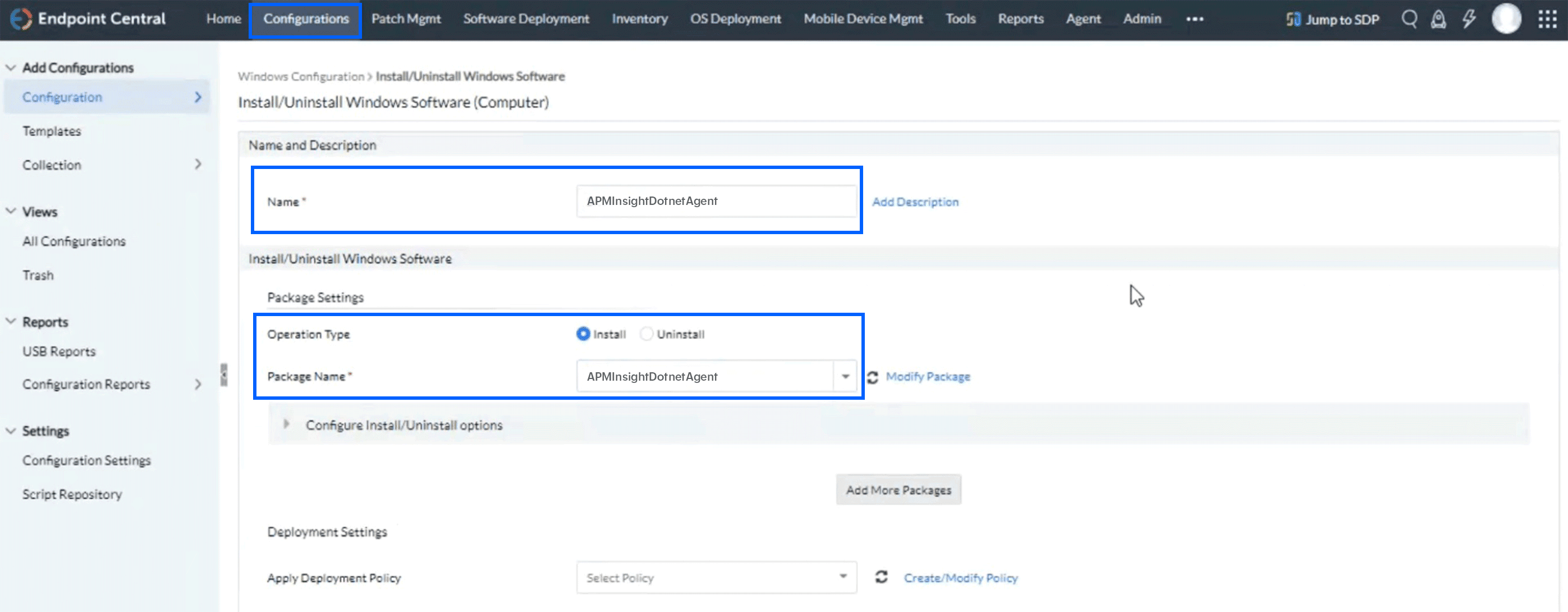
Task: Select the Install radio button
Action: [583, 334]
